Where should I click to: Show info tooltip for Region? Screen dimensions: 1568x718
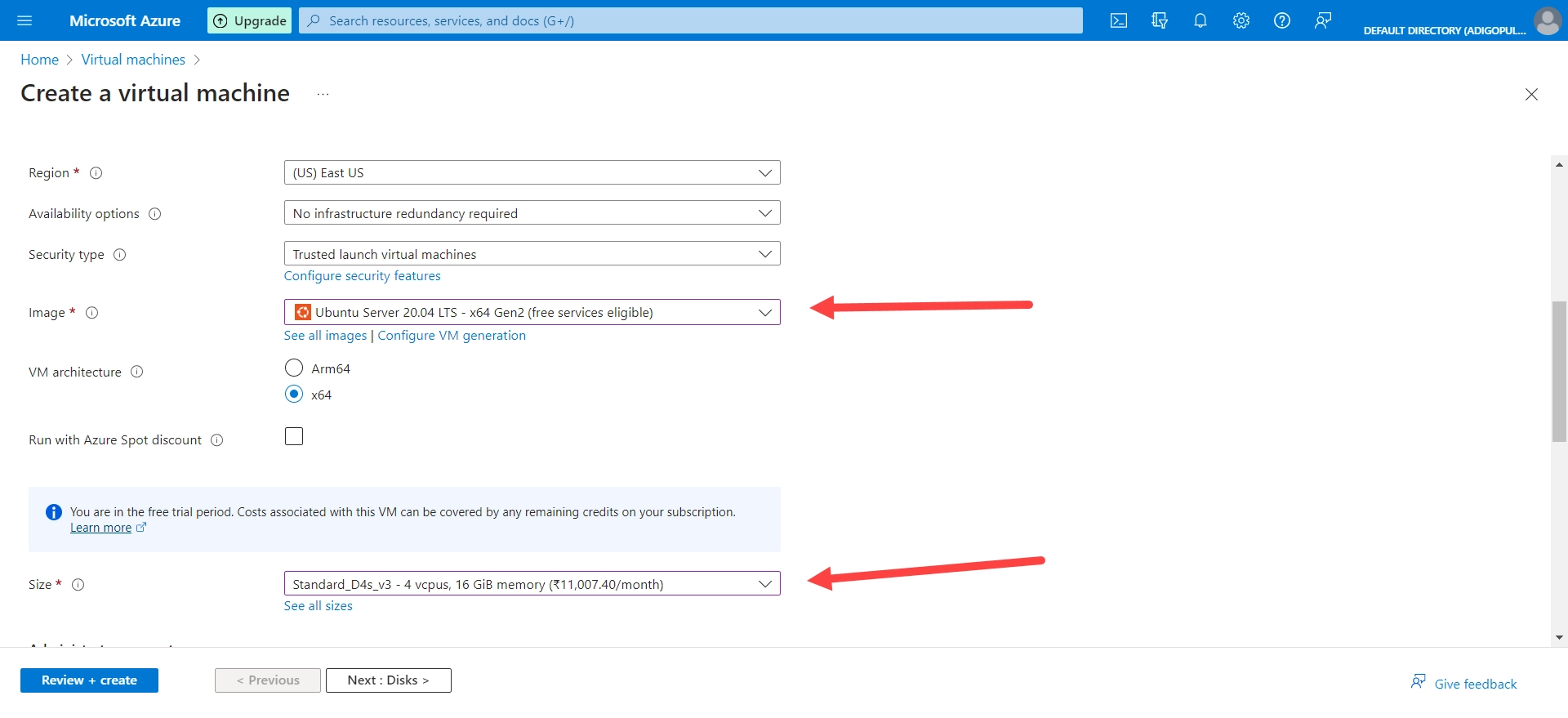coord(96,172)
